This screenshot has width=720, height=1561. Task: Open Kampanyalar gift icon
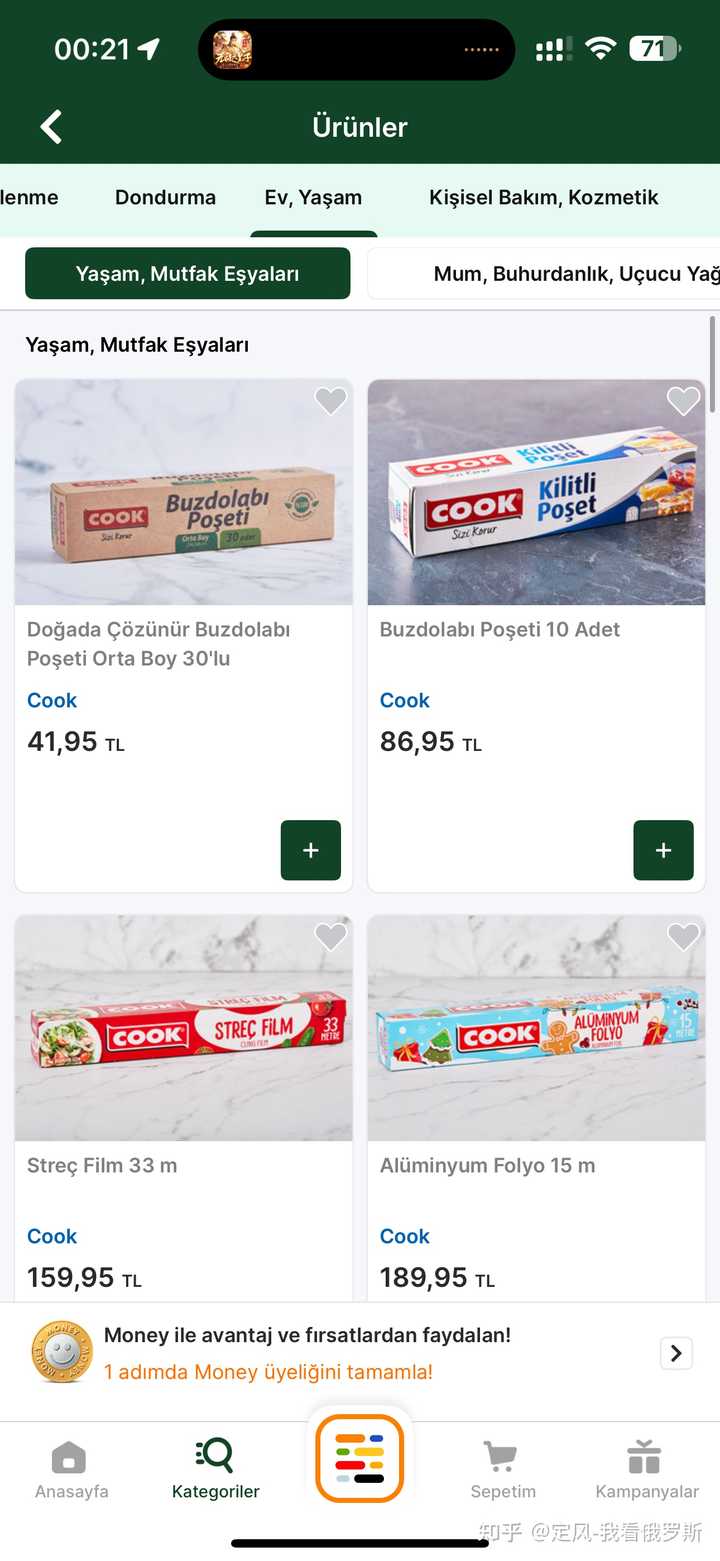[x=646, y=1458]
